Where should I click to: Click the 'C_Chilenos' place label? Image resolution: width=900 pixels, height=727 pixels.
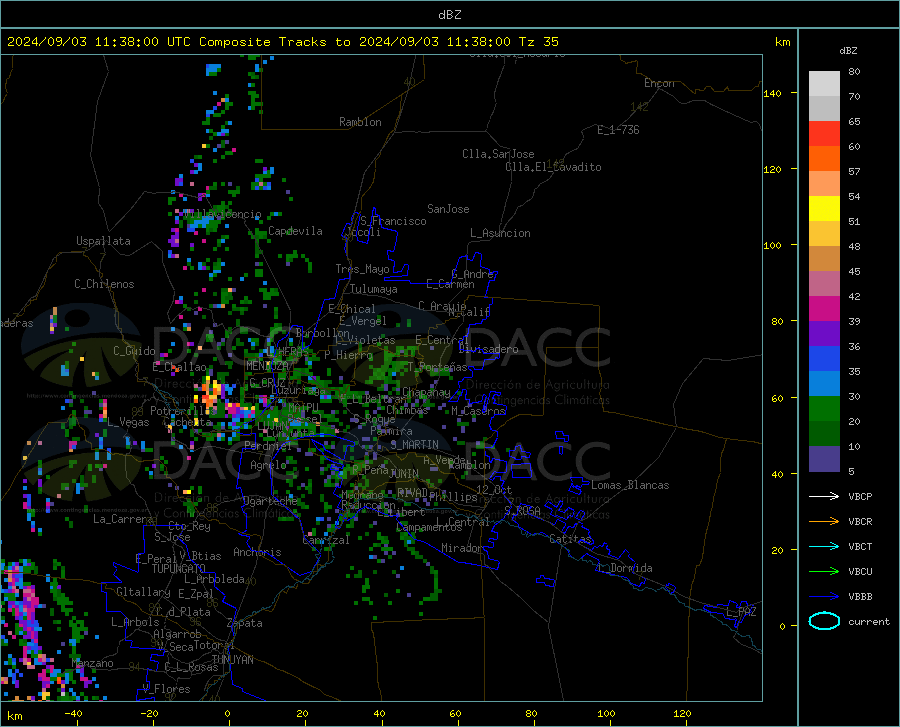coord(104,284)
